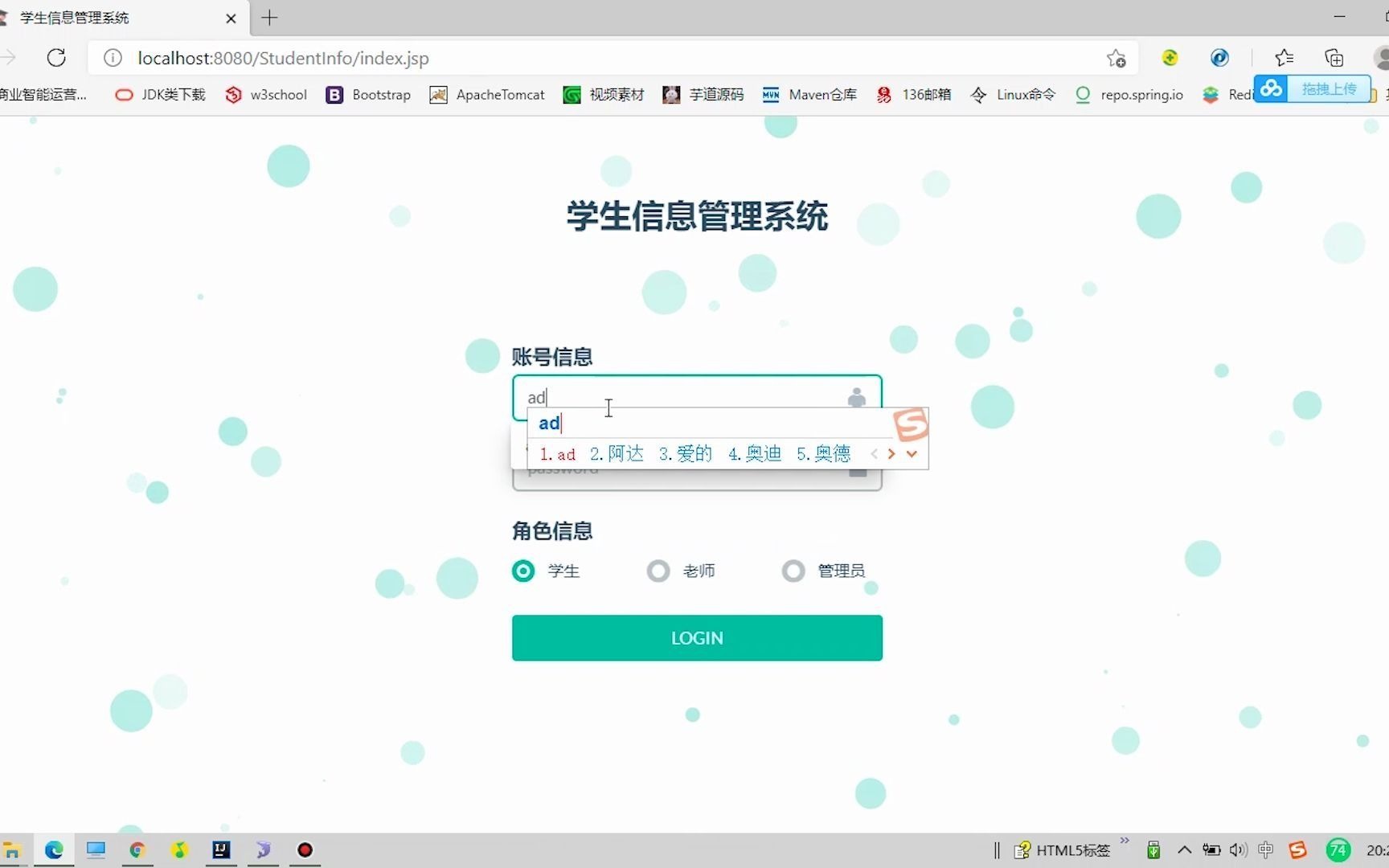This screenshot has width=1389, height=868.
Task: Expand hidden system tray icons chevron
Action: pos(1184,850)
